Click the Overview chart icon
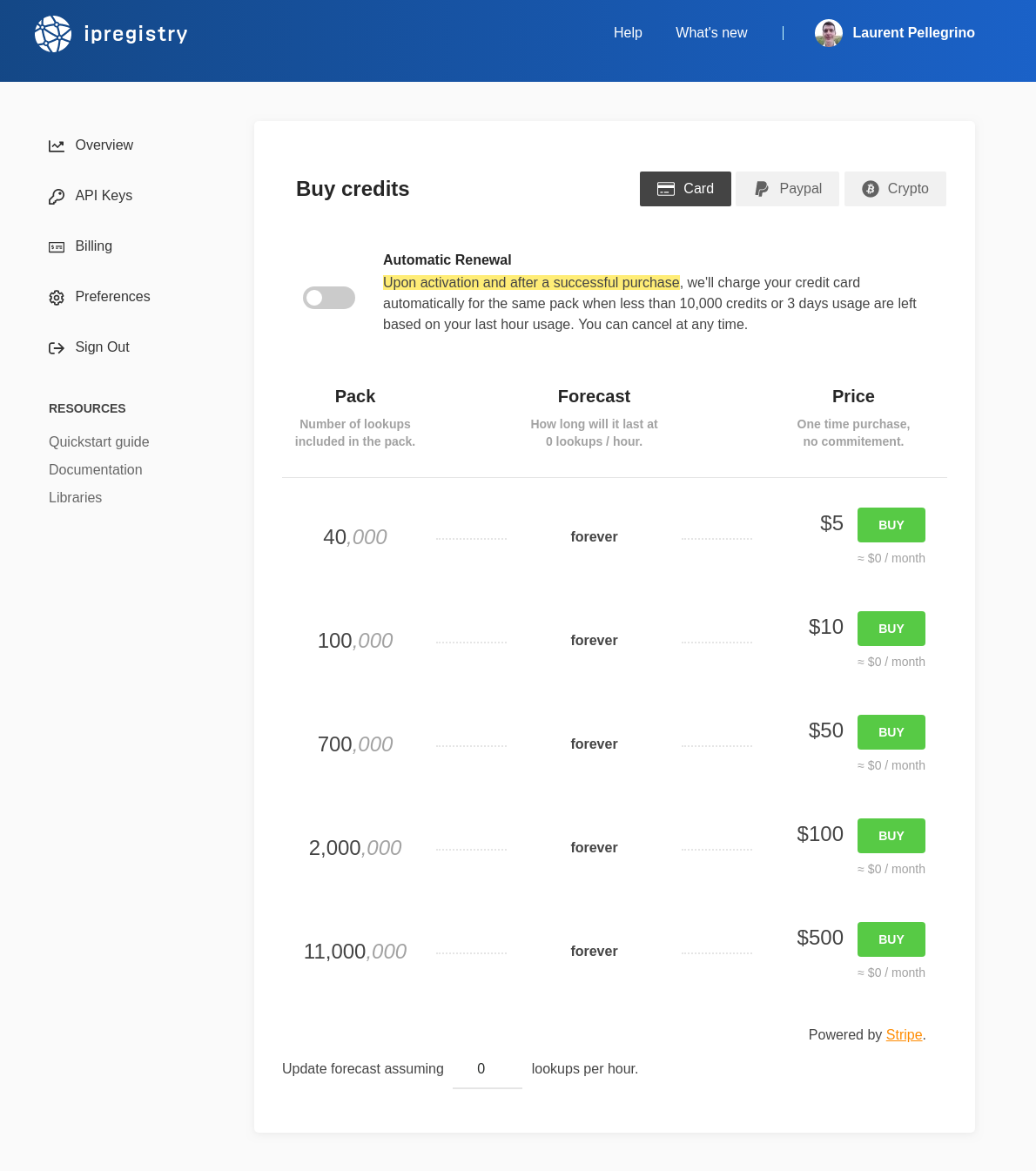 [57, 146]
